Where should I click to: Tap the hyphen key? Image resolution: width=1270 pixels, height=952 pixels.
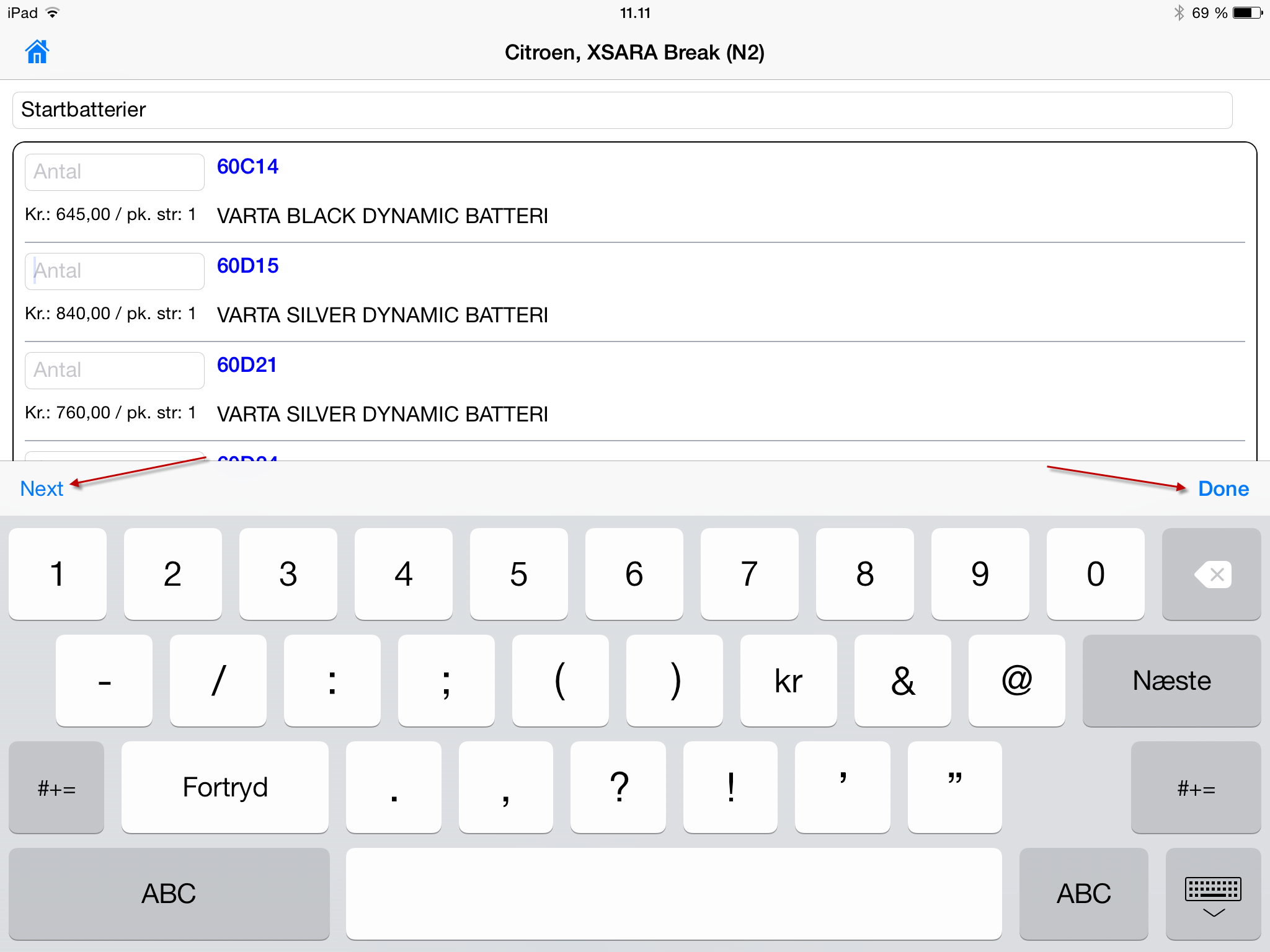click(x=104, y=681)
